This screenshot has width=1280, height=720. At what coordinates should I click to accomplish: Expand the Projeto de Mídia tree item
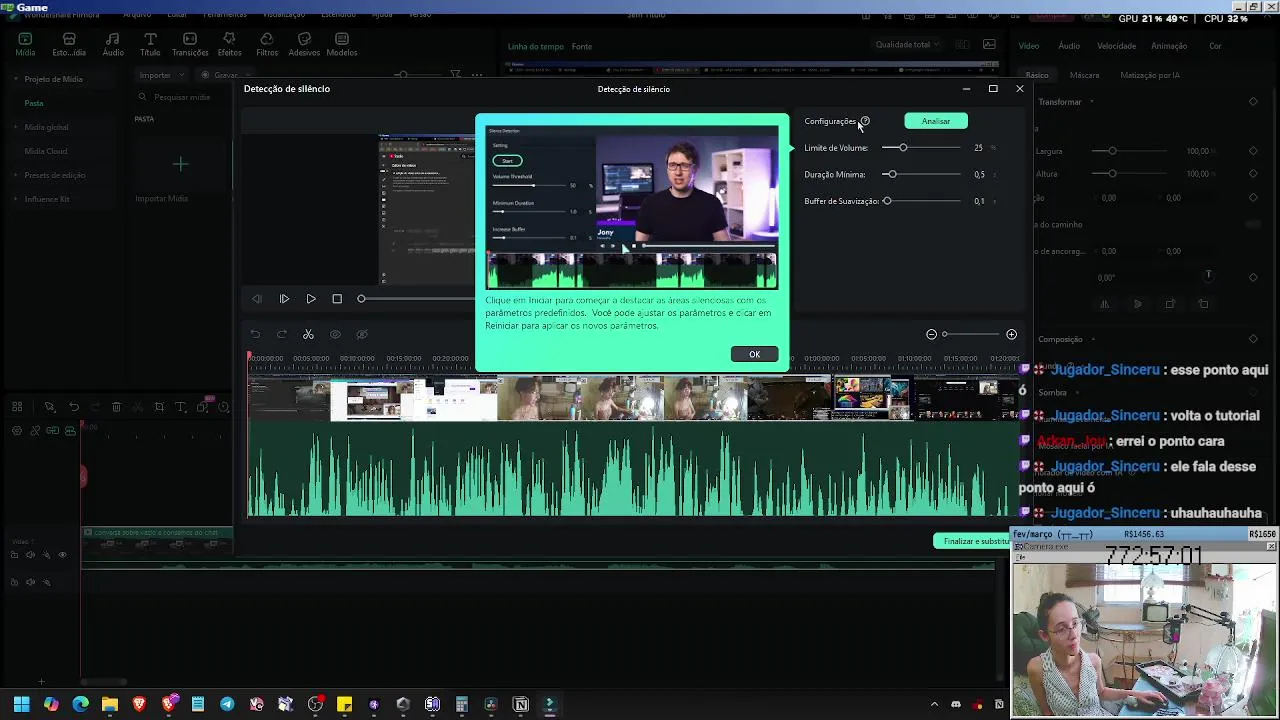[x=16, y=79]
